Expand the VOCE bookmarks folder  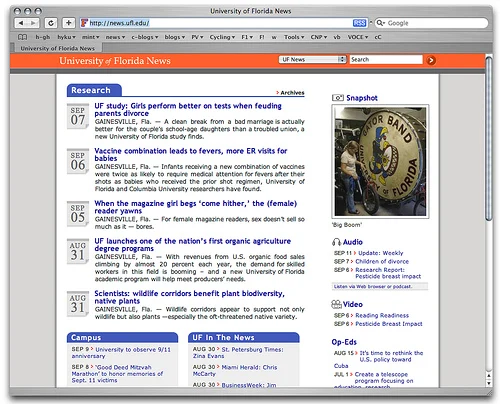[x=358, y=37]
